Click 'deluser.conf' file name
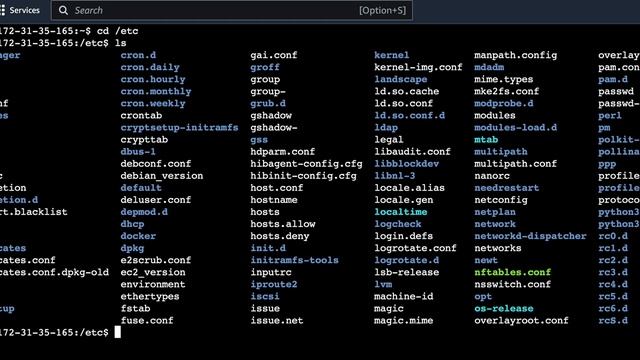The height and width of the screenshot is (360, 640). tap(156, 200)
